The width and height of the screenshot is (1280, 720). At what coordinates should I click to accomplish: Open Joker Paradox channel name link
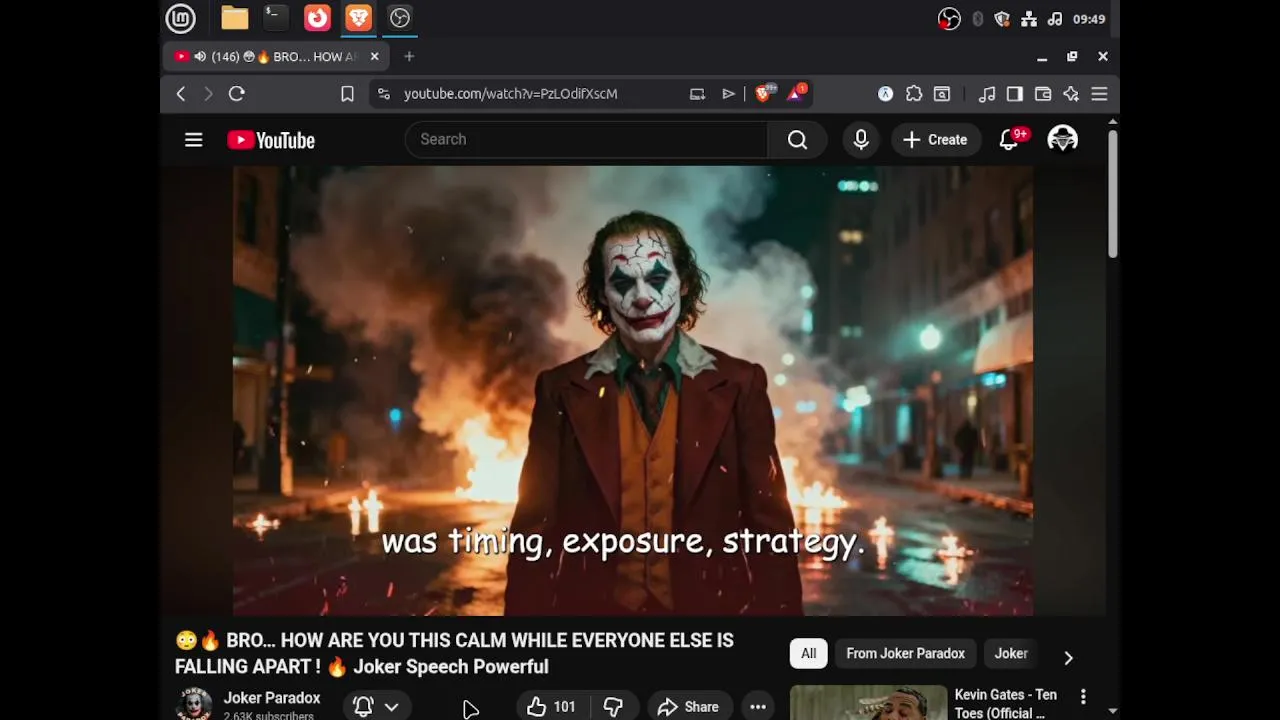pyautogui.click(x=272, y=698)
